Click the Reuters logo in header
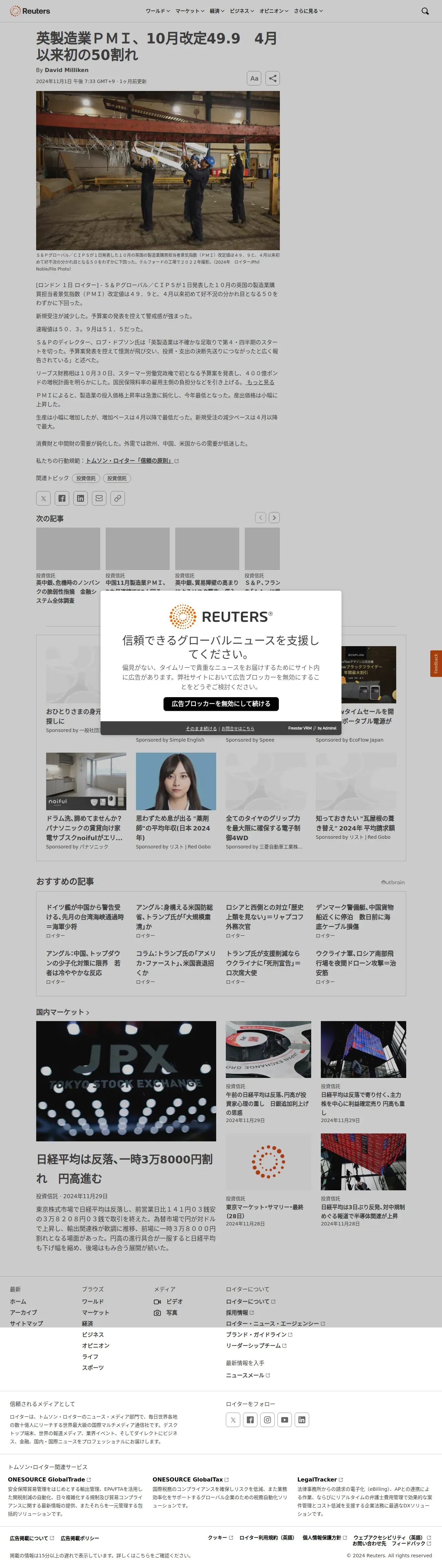 coord(30,11)
